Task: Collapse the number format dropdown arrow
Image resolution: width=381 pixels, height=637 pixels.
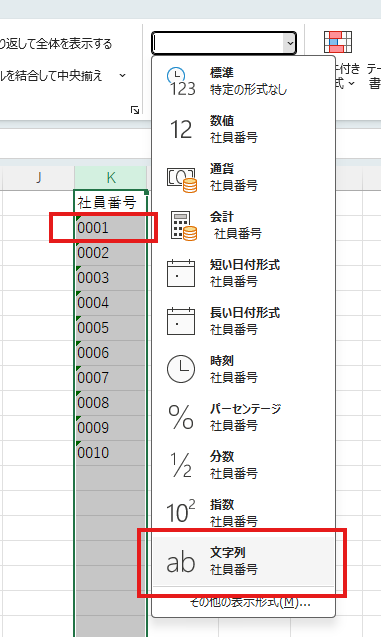Action: pos(290,43)
